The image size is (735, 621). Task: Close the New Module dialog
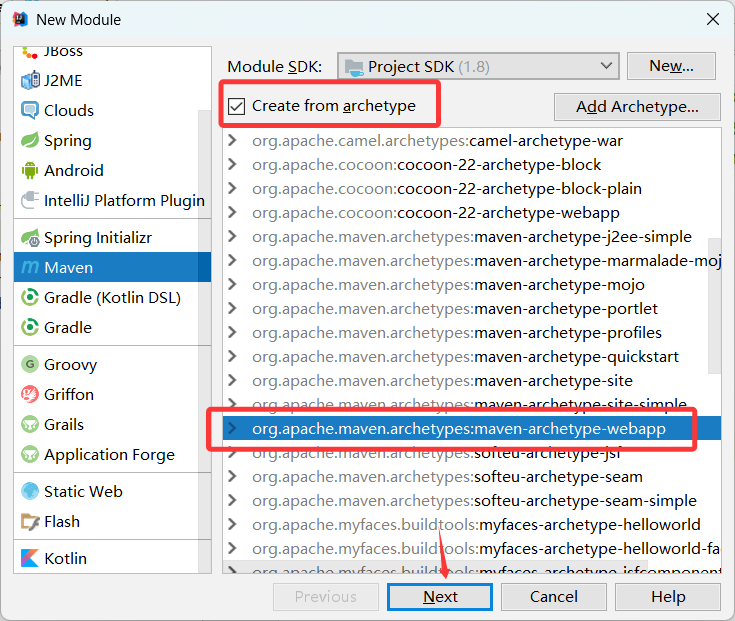pyautogui.click(x=712, y=19)
